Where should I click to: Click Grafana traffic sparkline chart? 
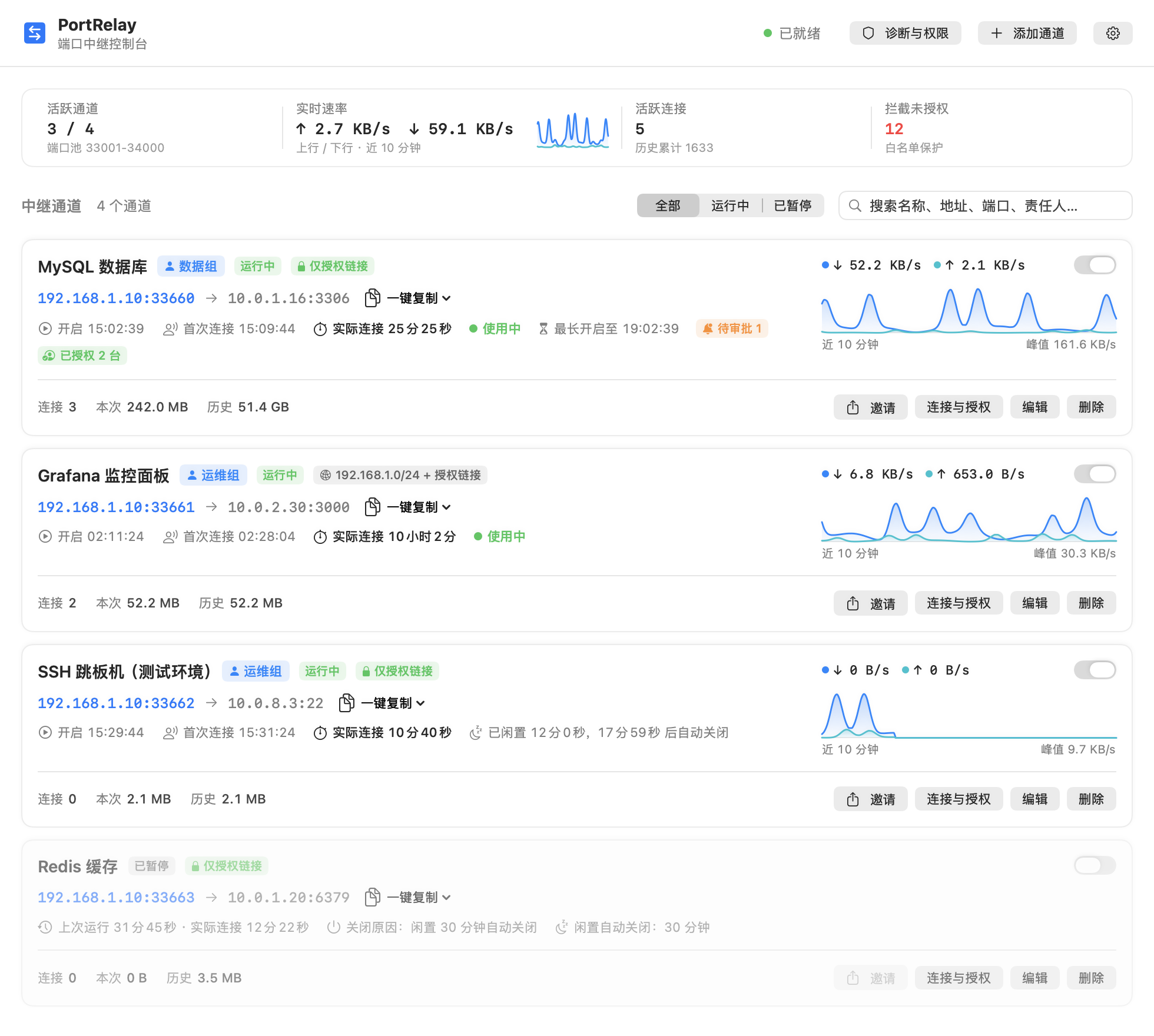969,519
